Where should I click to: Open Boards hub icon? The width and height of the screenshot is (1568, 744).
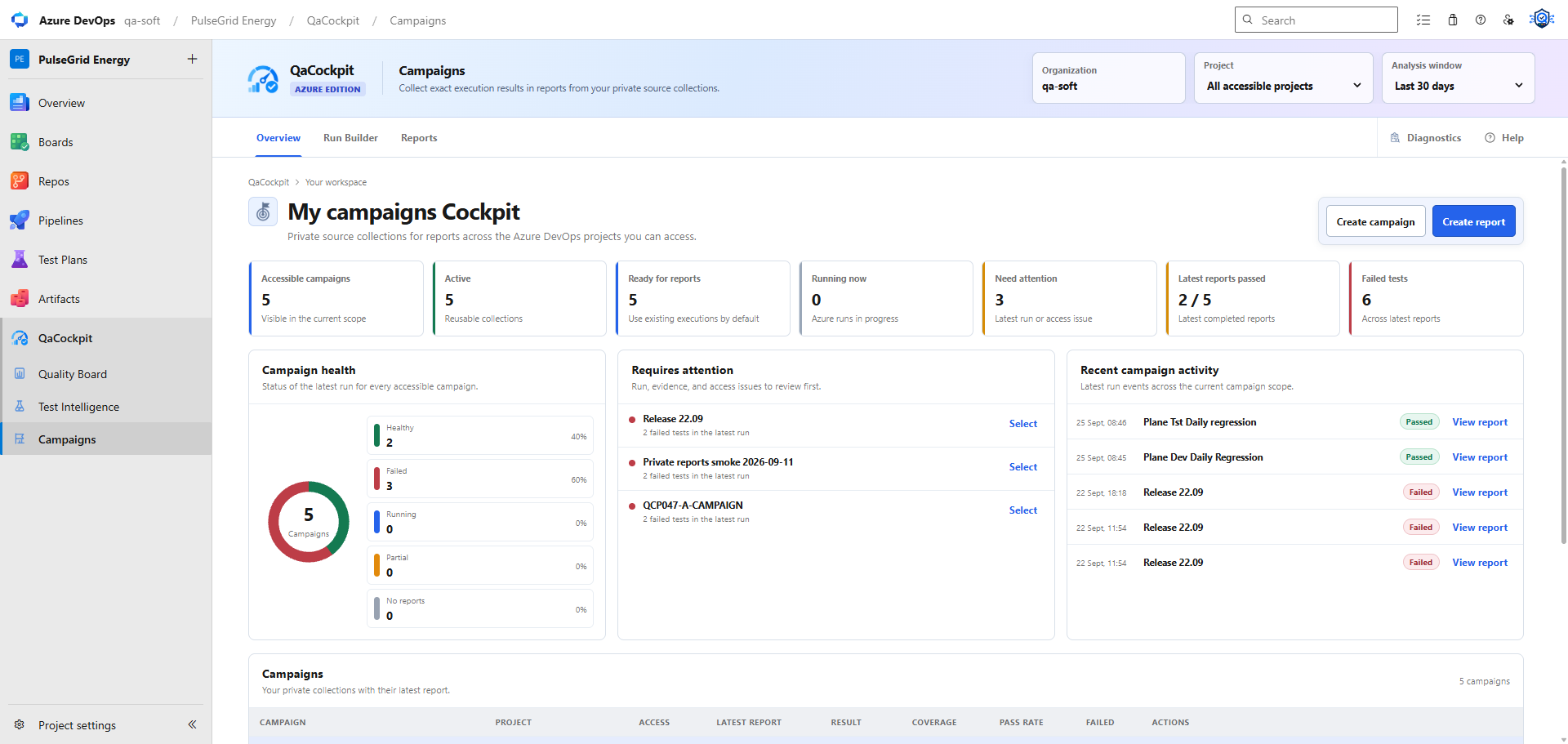(x=20, y=142)
